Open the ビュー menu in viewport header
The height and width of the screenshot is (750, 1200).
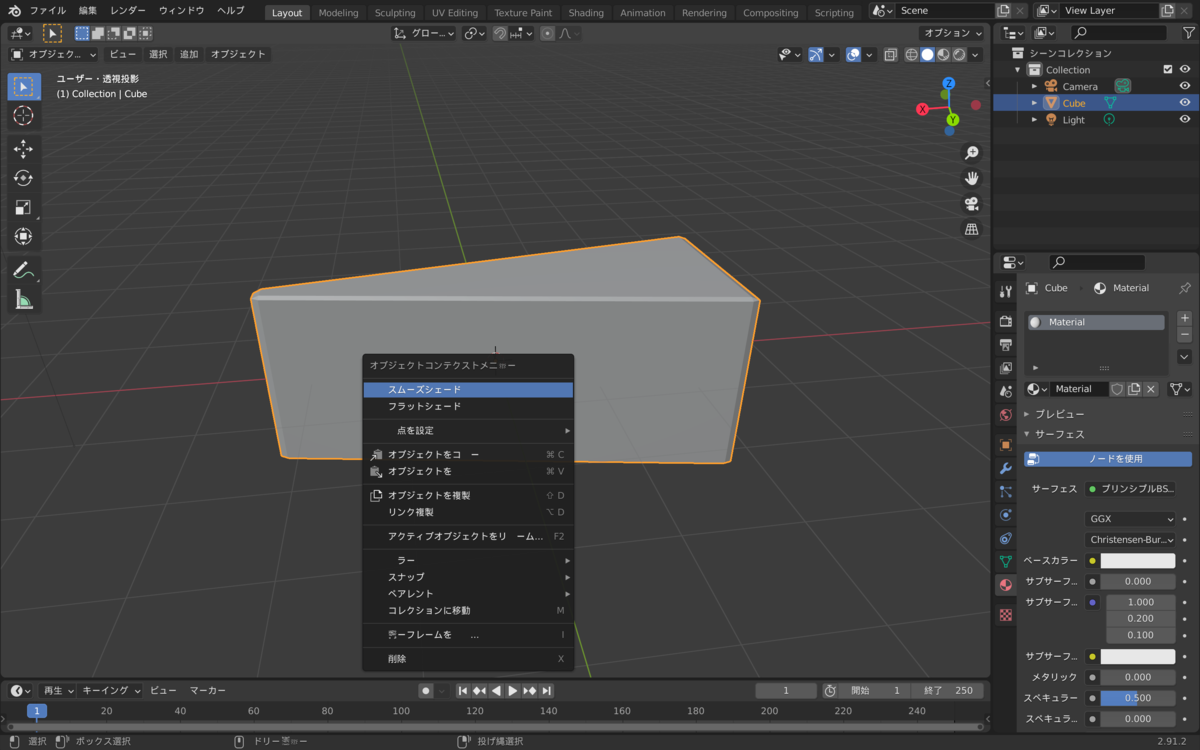(x=123, y=55)
